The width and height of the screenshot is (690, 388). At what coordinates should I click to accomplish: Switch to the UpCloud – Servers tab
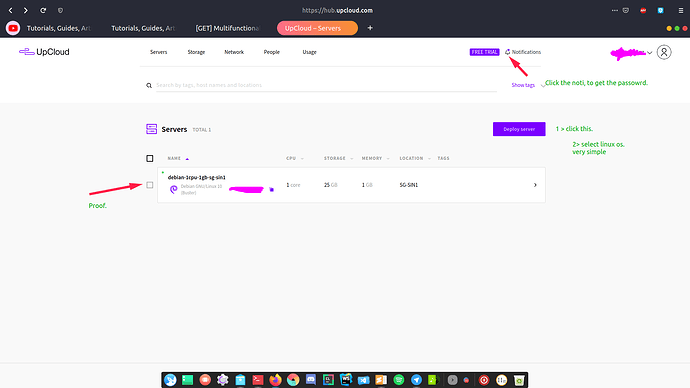click(317, 28)
